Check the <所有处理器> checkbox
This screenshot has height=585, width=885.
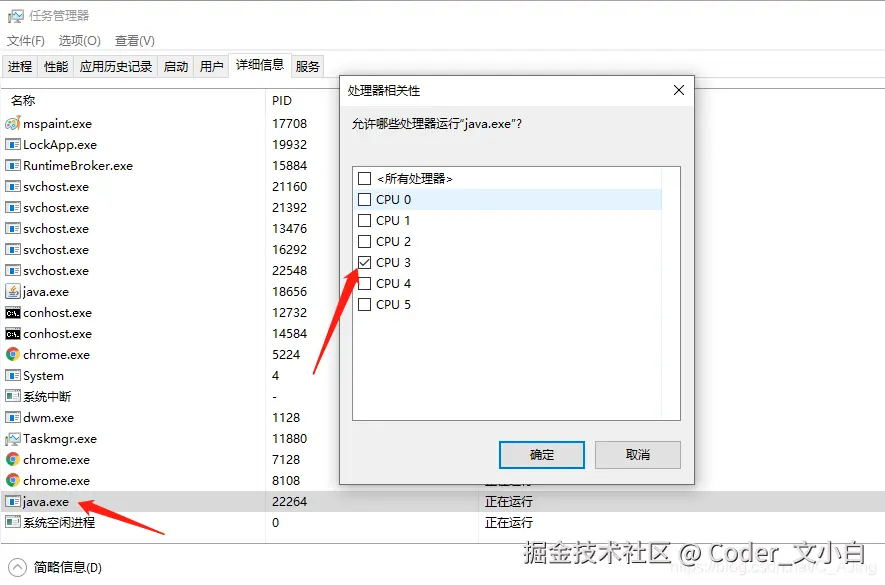365,178
